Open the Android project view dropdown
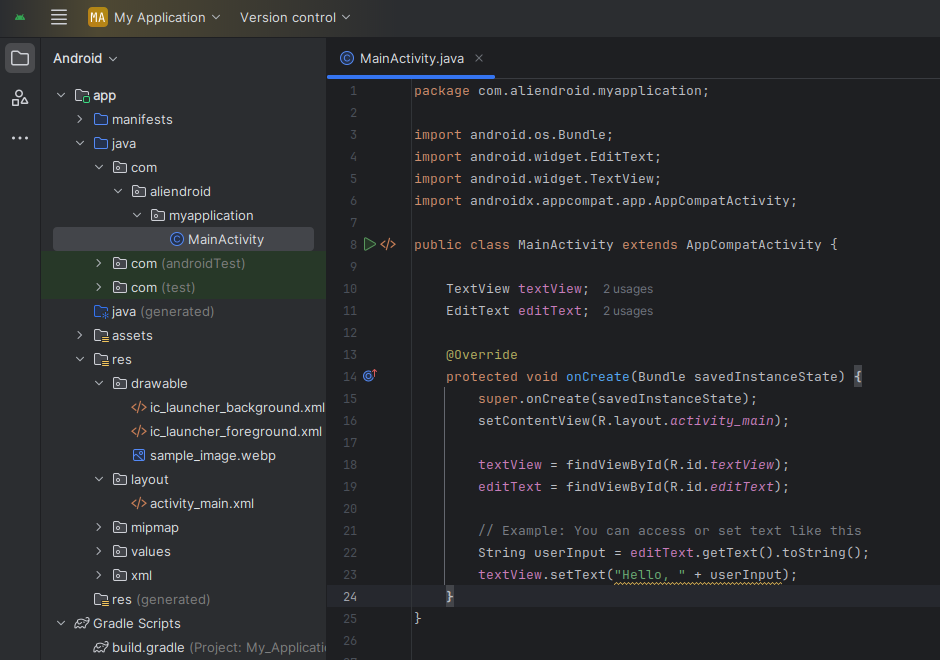This screenshot has width=940, height=660. pyautogui.click(x=85, y=58)
